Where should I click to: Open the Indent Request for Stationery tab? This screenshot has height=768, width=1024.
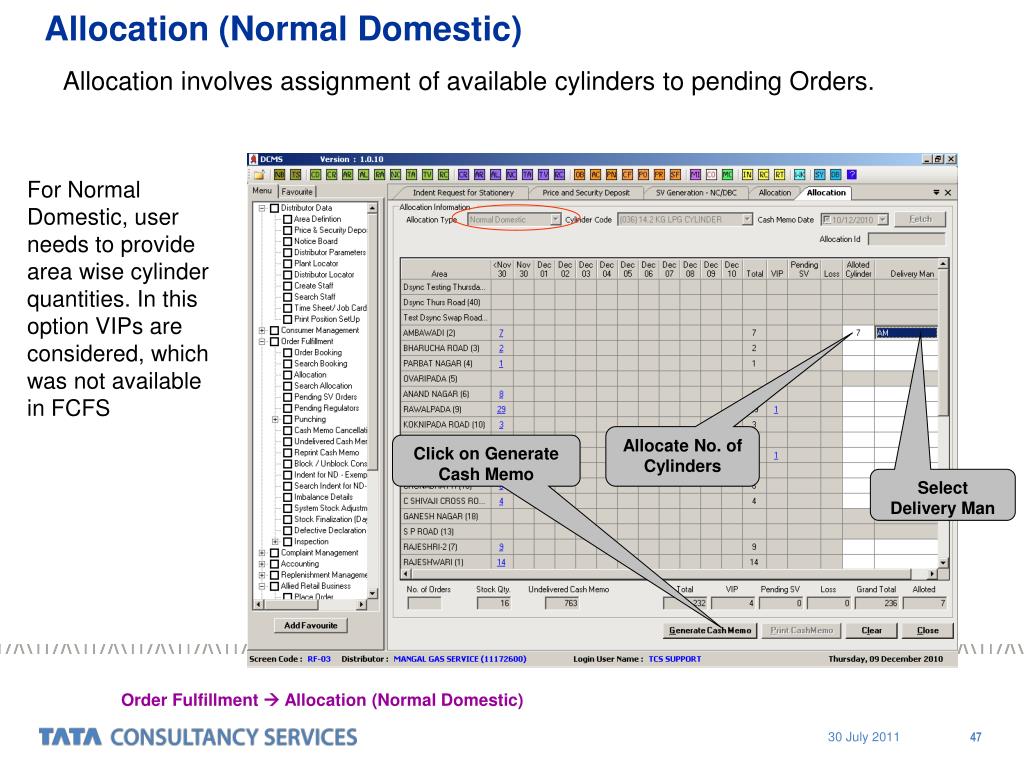pyautogui.click(x=463, y=193)
